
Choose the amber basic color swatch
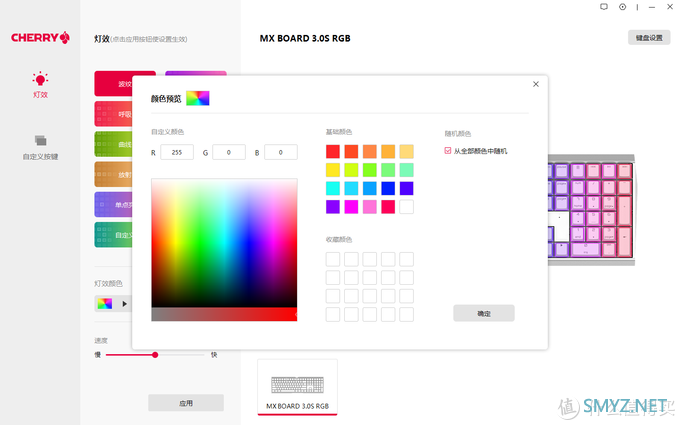point(388,151)
